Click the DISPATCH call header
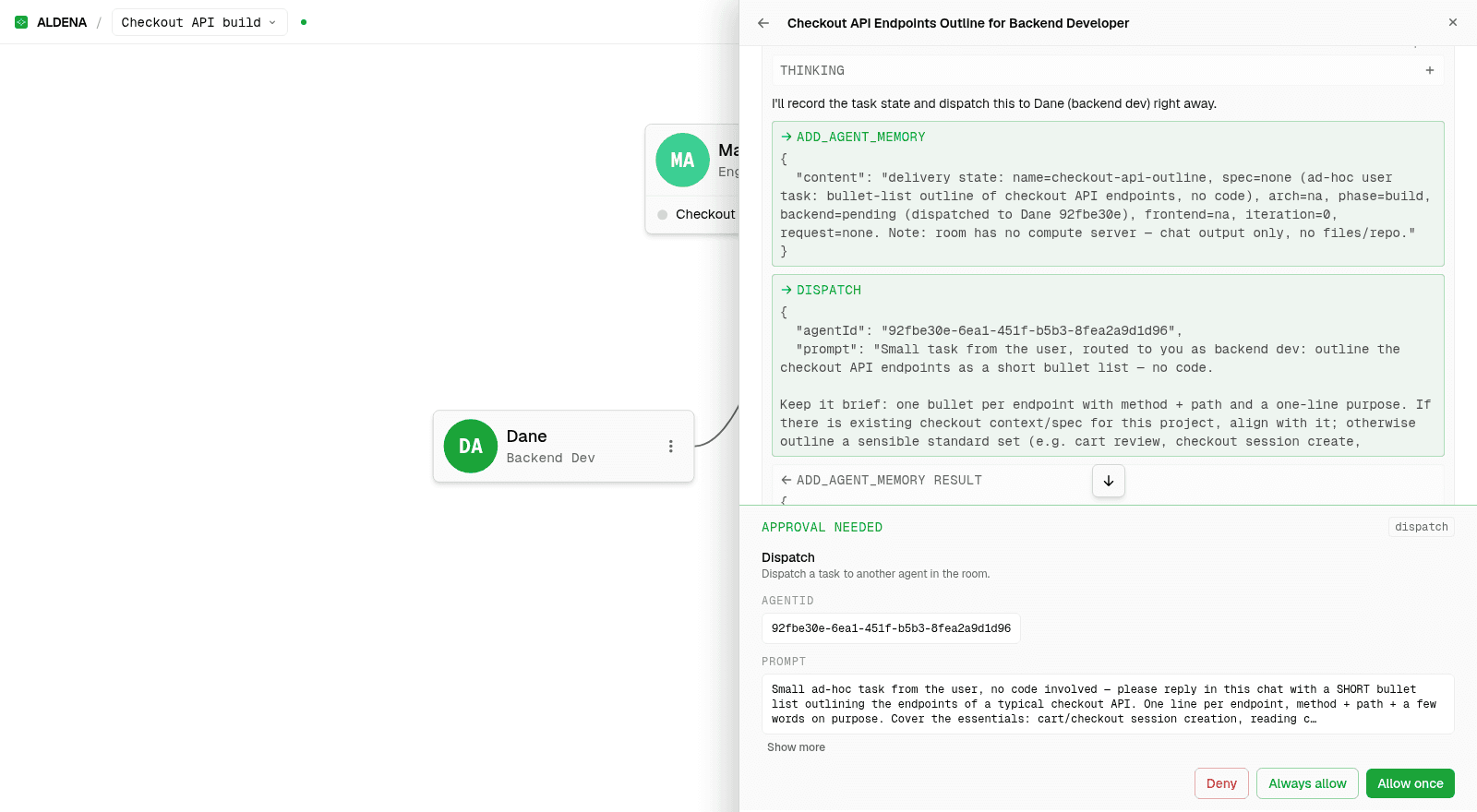Viewport: 1477px width, 812px height. point(821,290)
